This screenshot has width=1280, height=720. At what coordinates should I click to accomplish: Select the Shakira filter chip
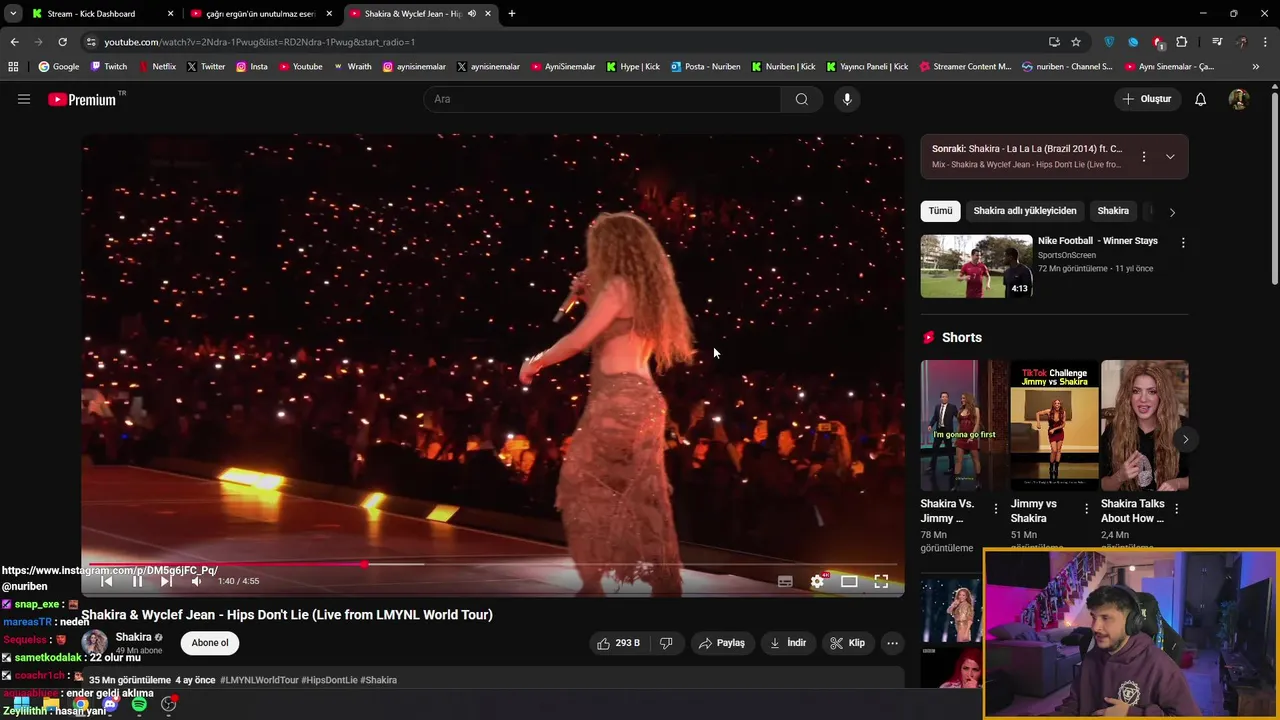(x=1113, y=211)
